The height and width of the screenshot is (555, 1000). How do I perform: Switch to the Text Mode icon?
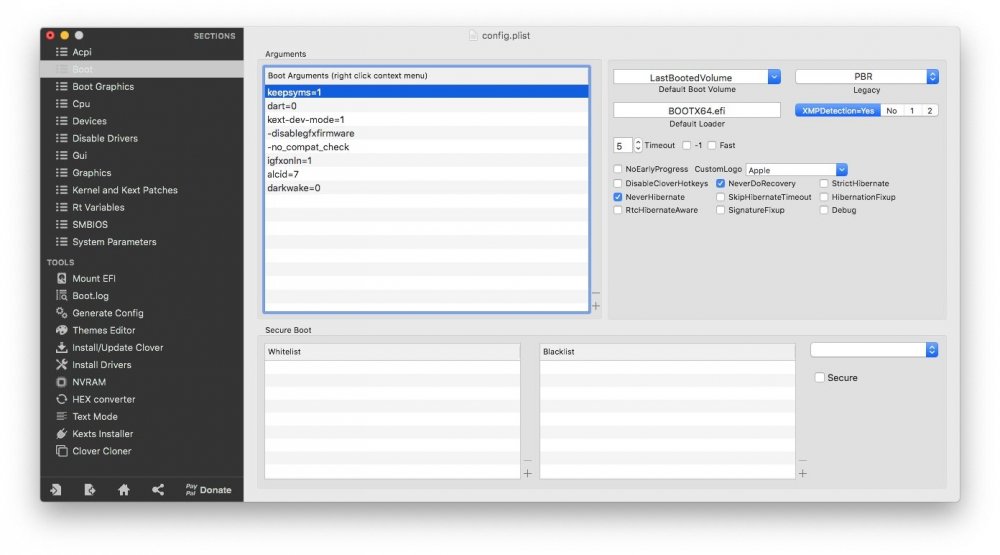click(61, 416)
